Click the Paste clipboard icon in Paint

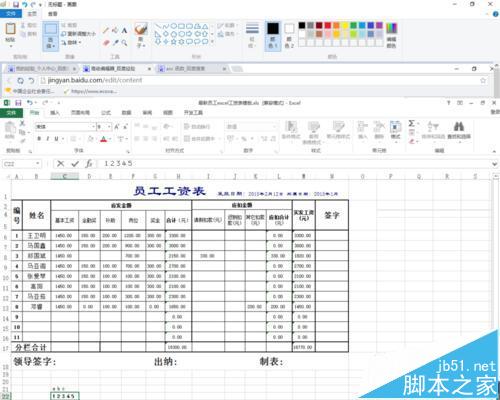[10, 29]
